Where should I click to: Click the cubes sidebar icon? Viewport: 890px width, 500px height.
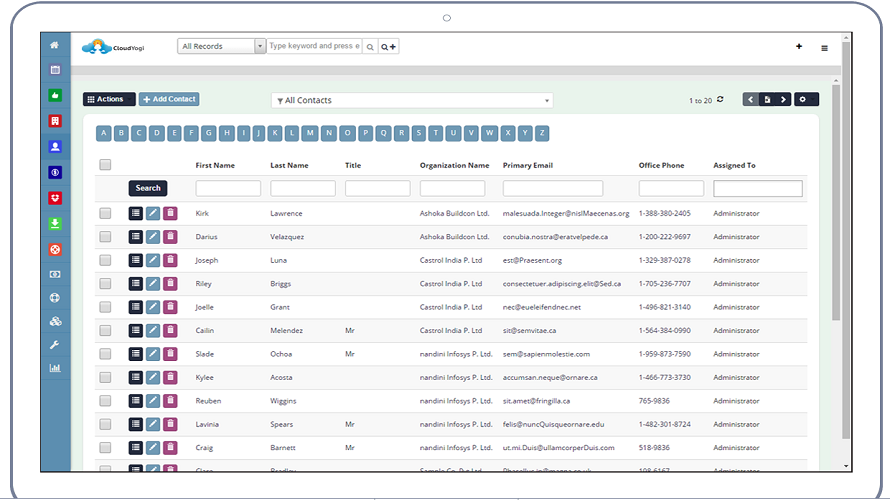coord(55,321)
